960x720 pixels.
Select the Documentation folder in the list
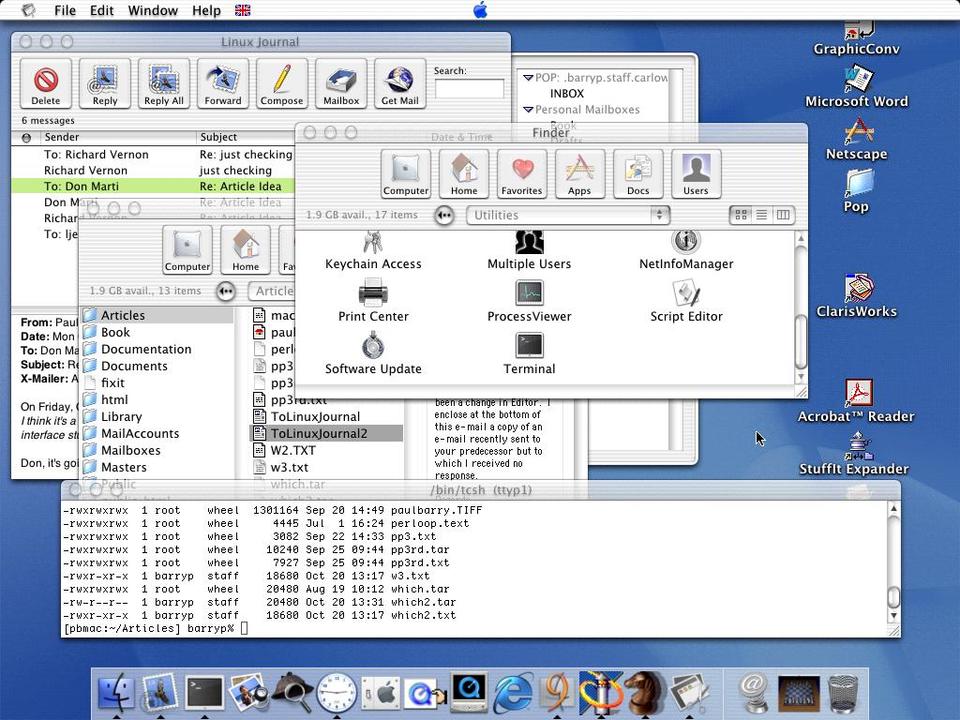[x=145, y=349]
